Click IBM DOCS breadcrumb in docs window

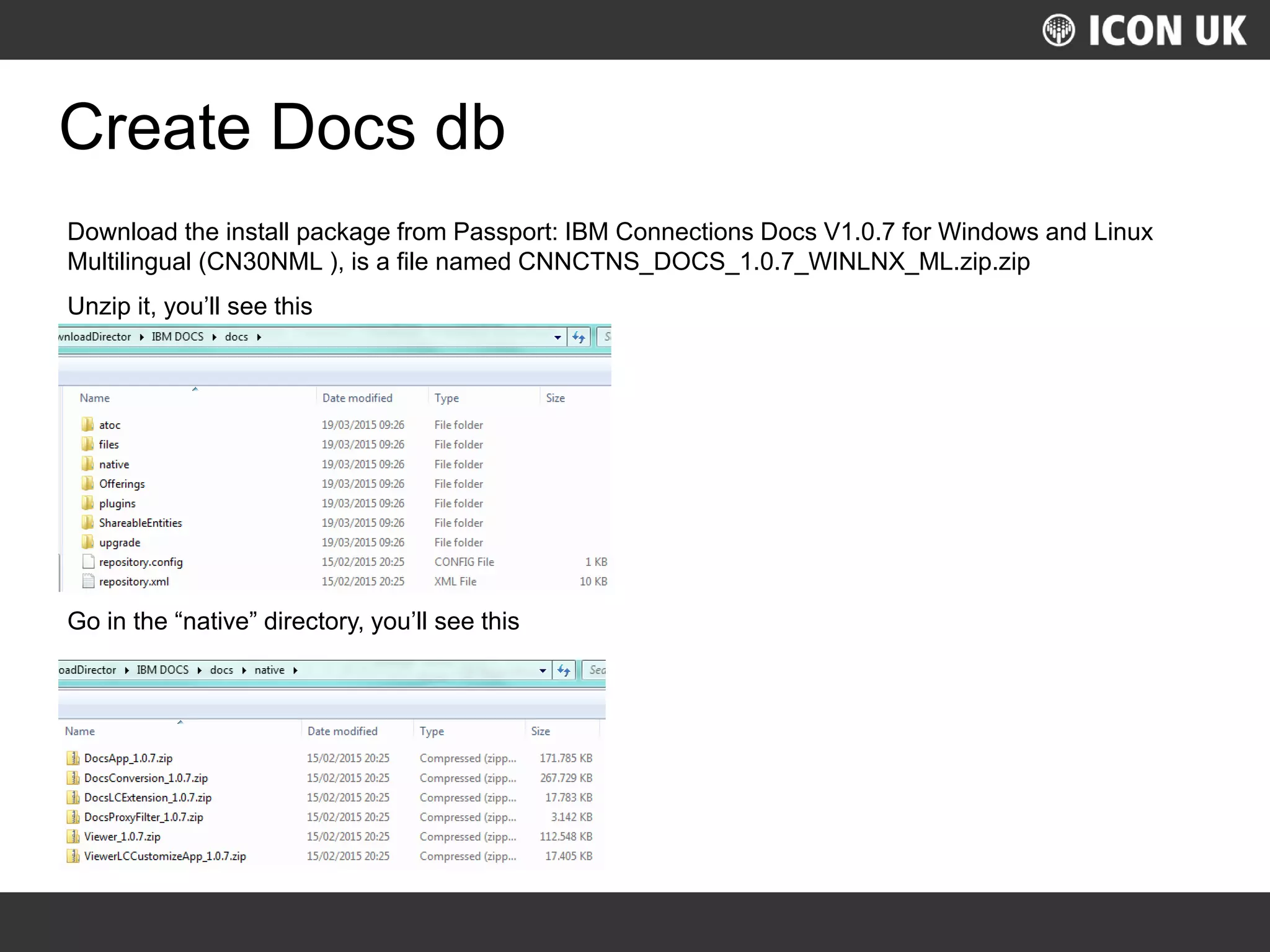177,337
